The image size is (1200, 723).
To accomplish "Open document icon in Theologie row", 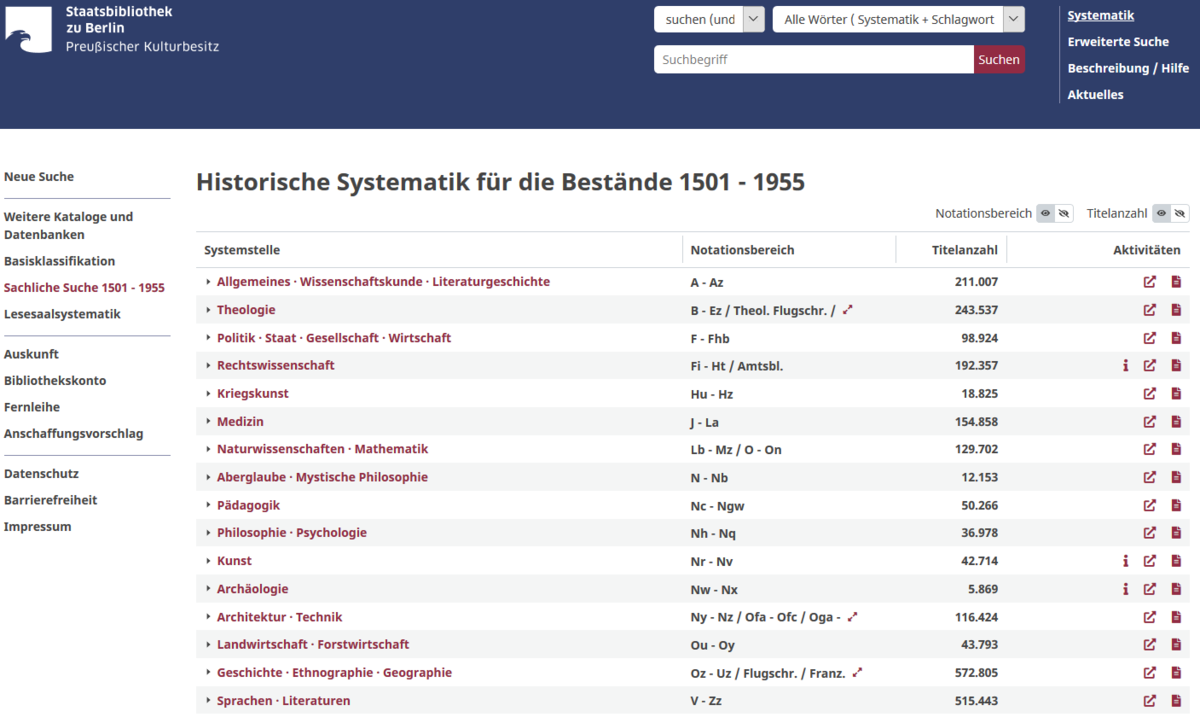I will point(1176,310).
